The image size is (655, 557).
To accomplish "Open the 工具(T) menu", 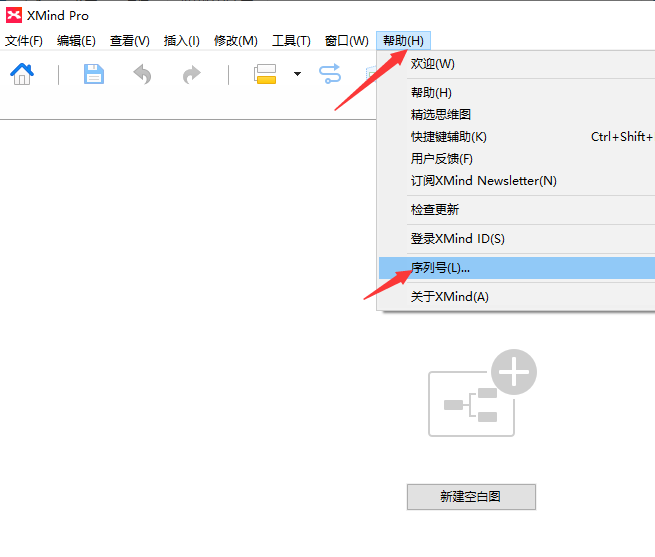I will 291,41.
